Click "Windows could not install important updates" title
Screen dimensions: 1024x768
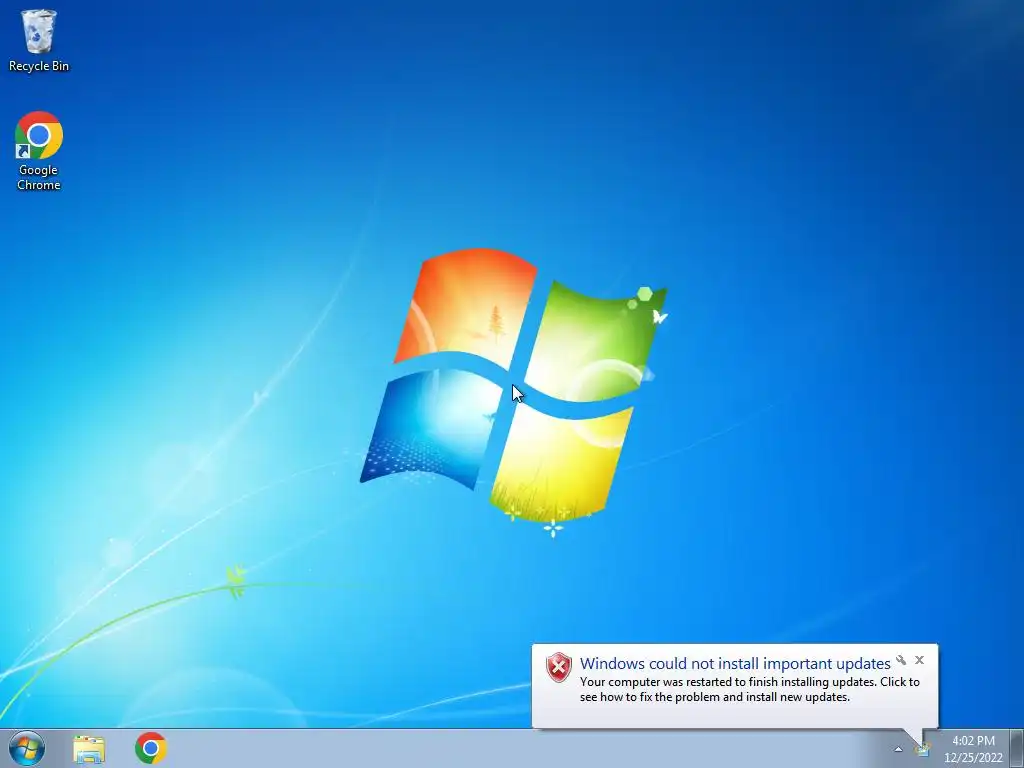[x=735, y=664]
